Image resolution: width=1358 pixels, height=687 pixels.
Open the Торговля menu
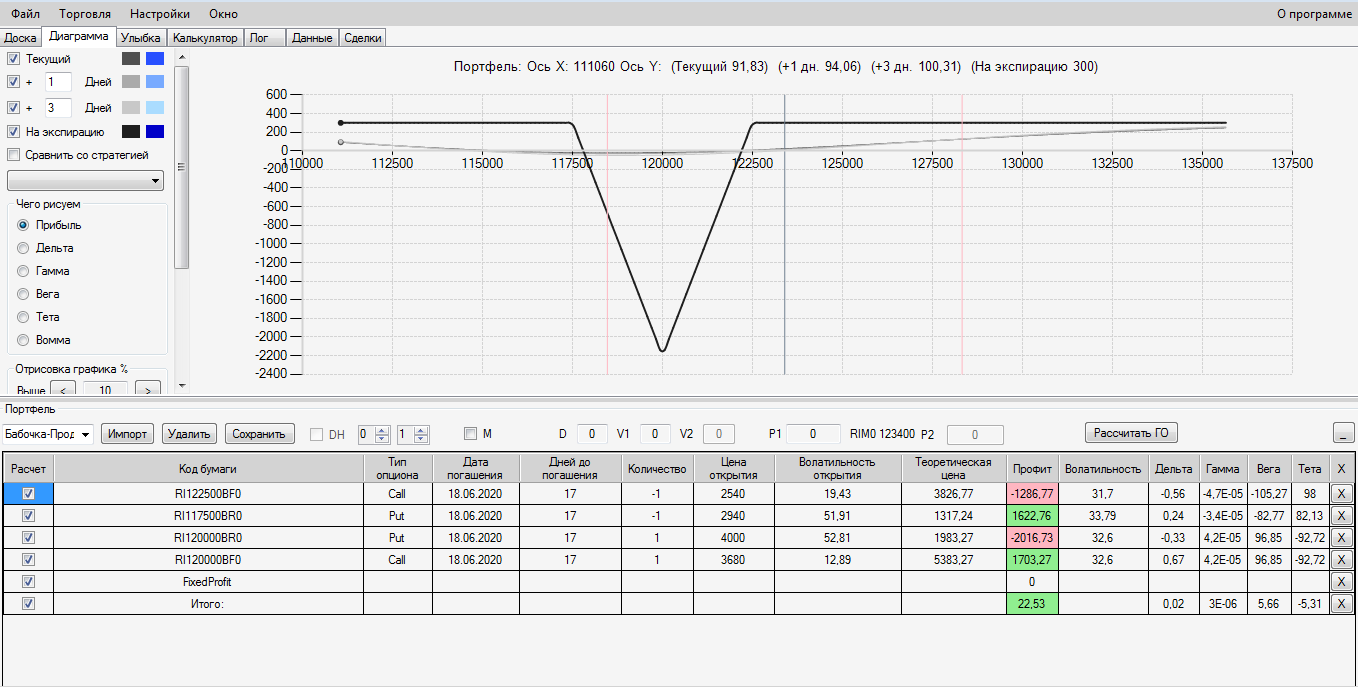coord(85,14)
